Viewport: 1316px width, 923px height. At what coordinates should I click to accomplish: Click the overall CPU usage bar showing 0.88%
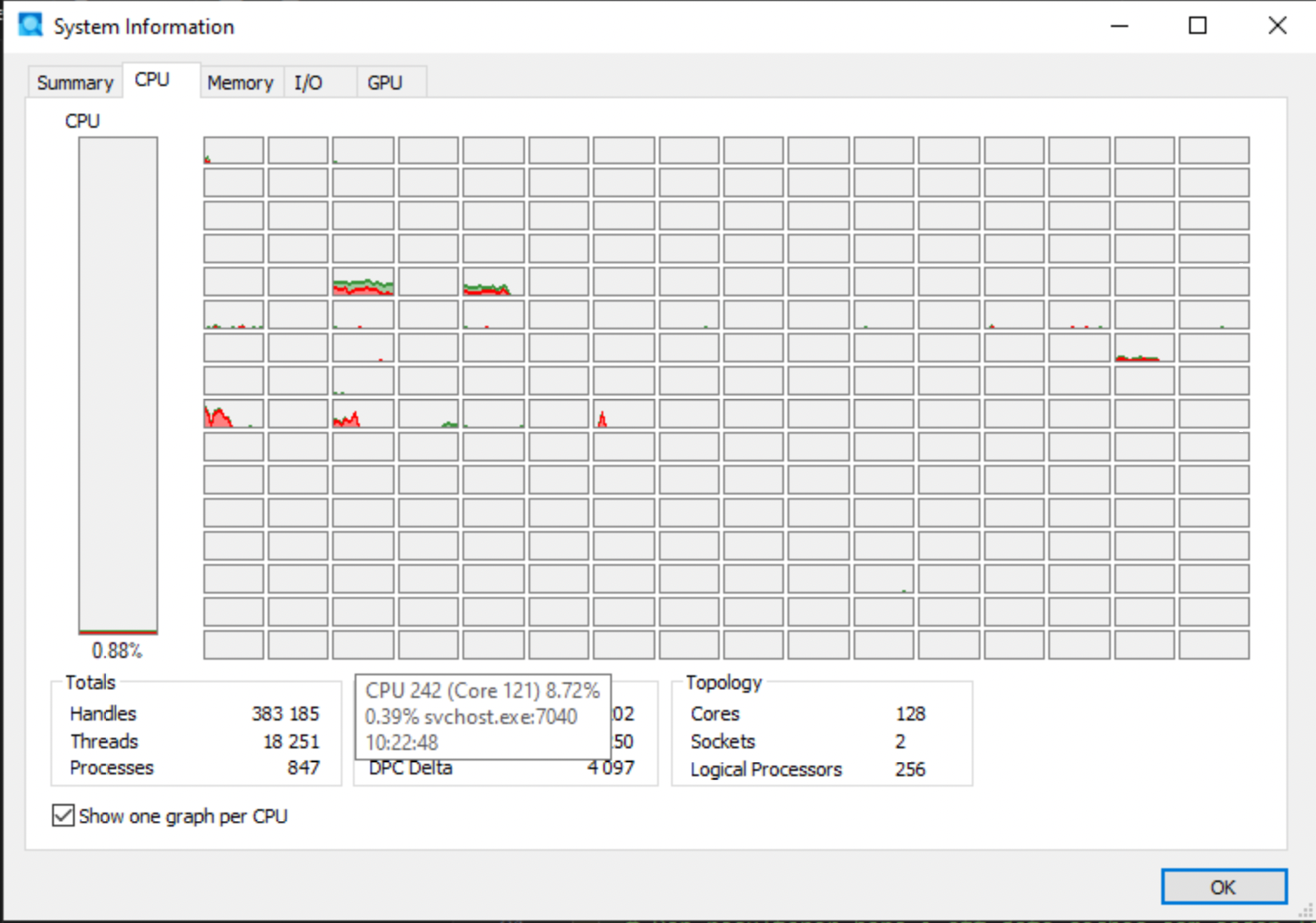[118, 386]
